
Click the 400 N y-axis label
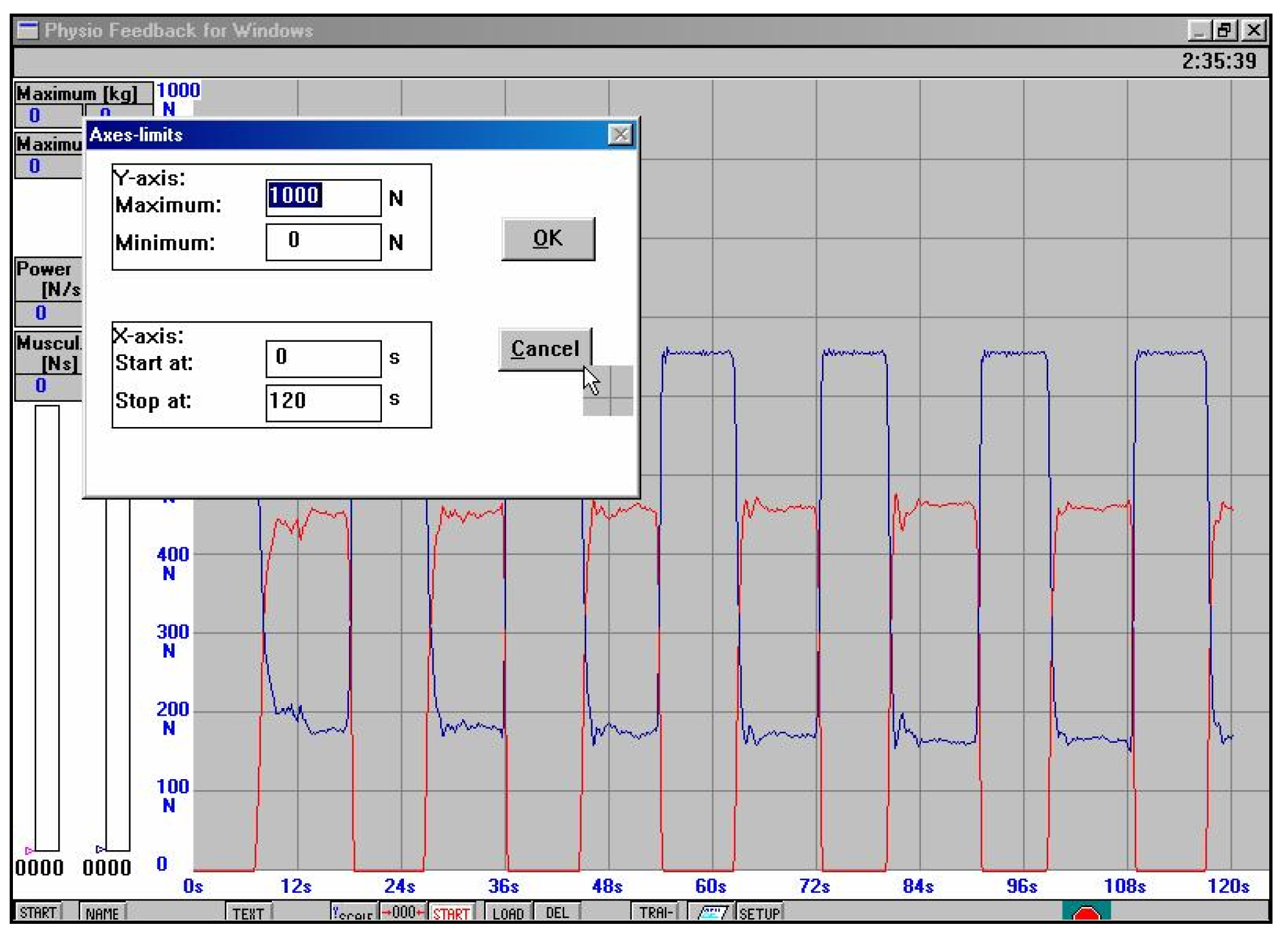point(173,563)
